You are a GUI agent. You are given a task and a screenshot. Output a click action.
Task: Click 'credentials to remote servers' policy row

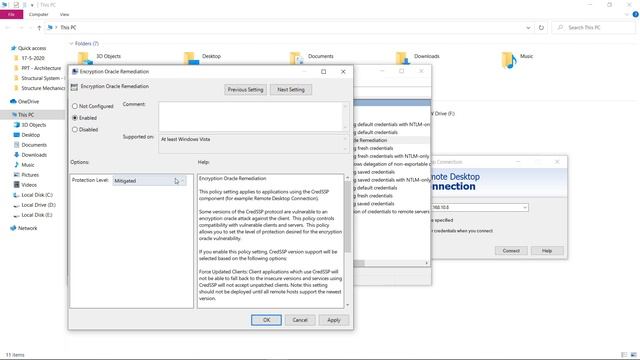pyautogui.click(x=392, y=212)
